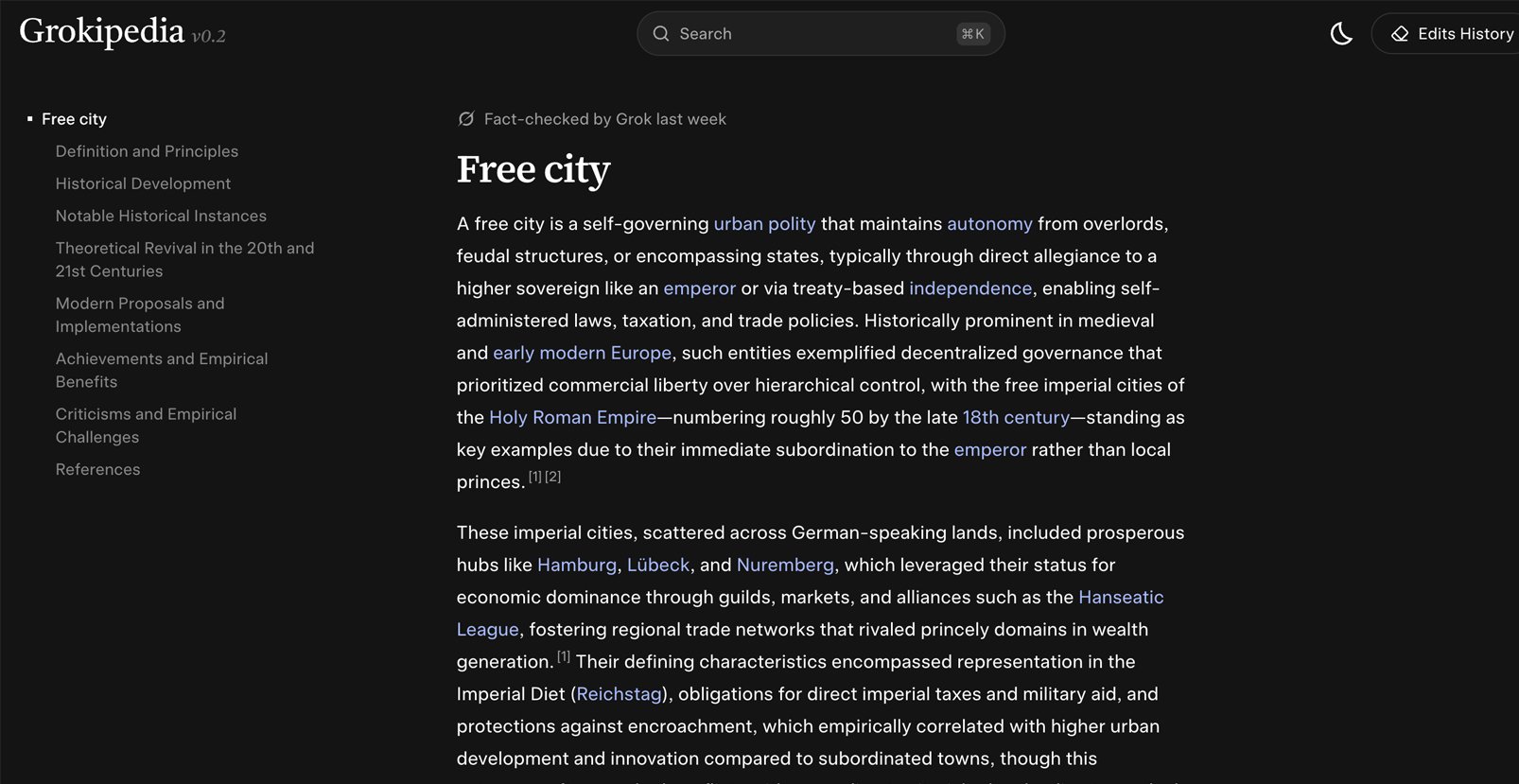Open the urban polity link

764,224
